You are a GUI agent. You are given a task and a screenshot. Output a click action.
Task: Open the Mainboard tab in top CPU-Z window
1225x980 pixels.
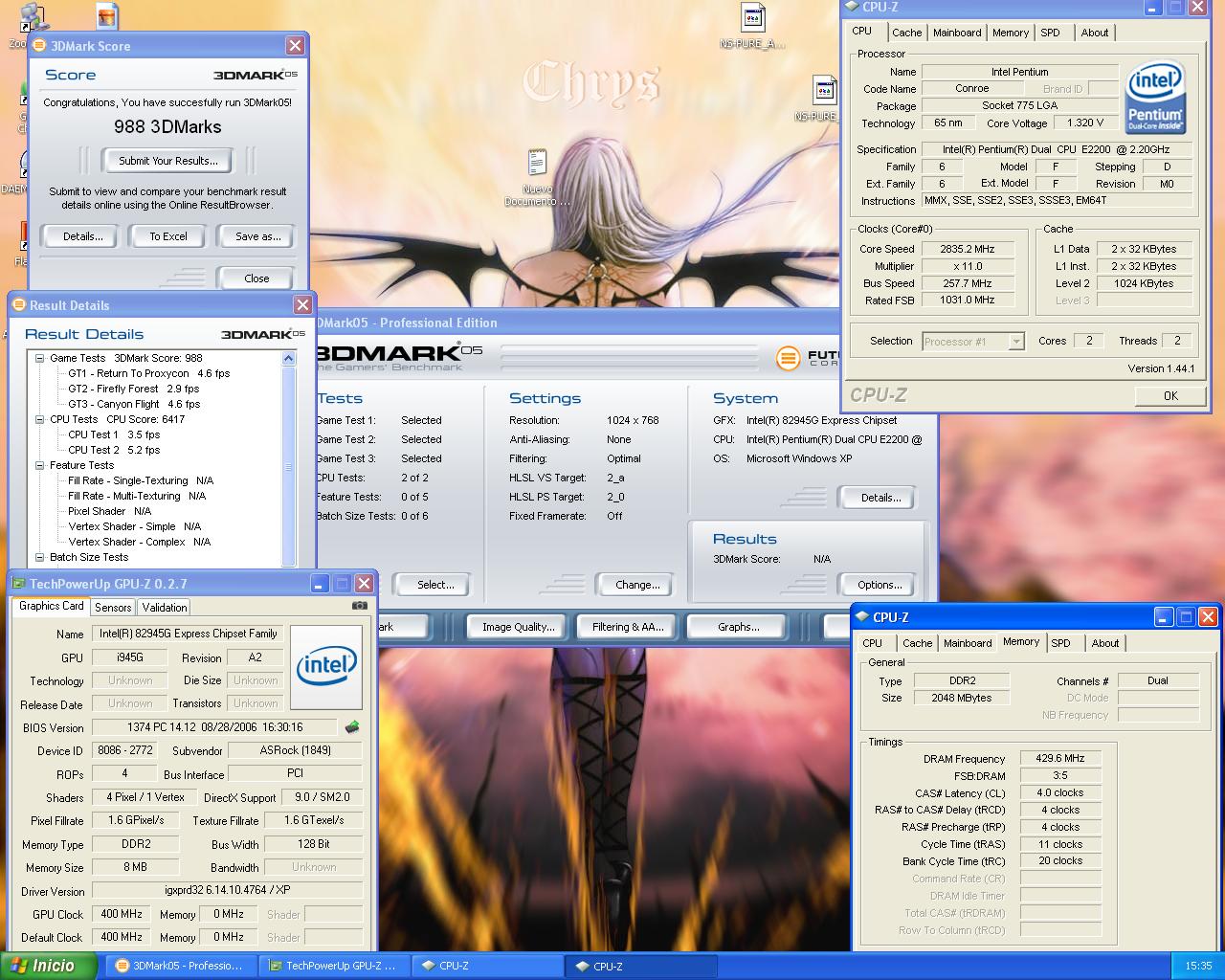point(957,33)
